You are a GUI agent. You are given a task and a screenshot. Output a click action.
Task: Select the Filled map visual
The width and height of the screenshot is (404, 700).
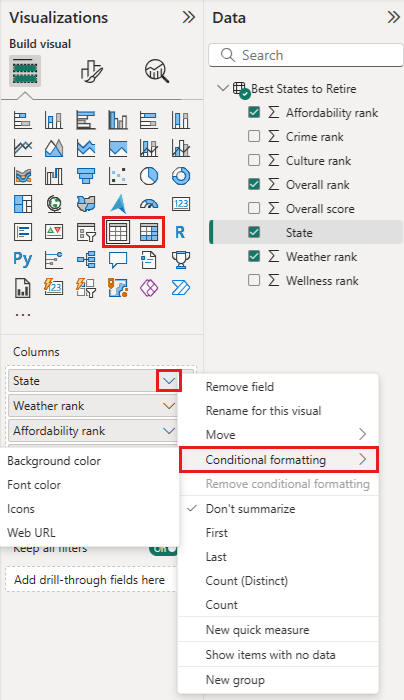pos(86,204)
